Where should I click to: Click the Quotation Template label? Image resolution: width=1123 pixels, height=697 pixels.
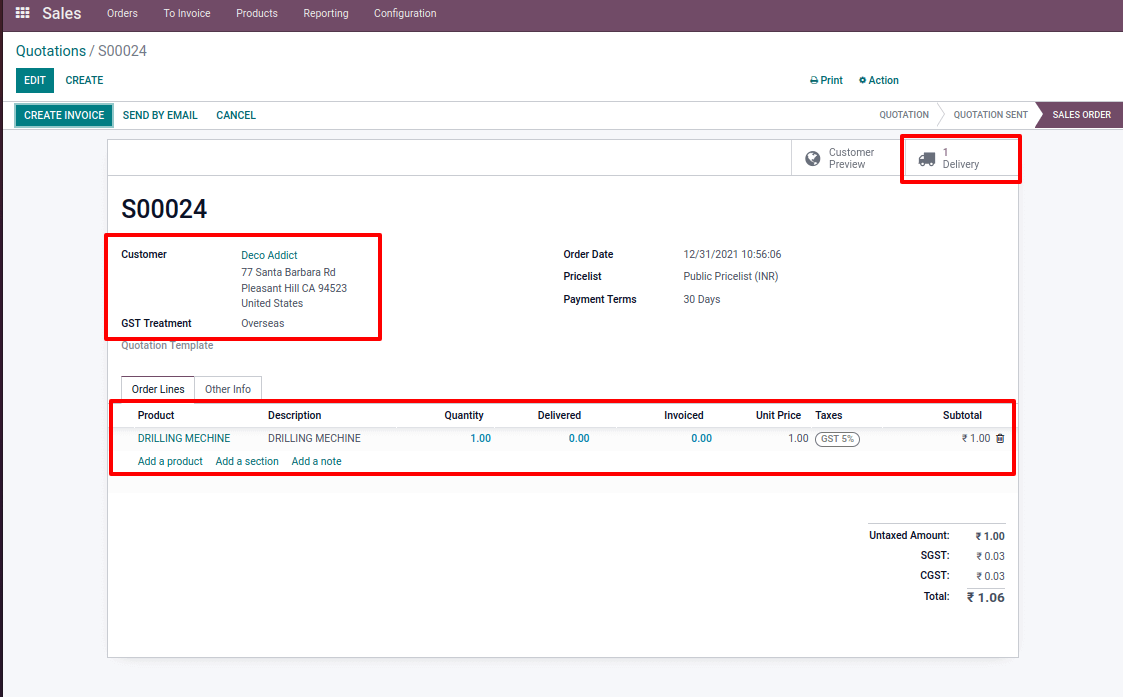(x=167, y=345)
